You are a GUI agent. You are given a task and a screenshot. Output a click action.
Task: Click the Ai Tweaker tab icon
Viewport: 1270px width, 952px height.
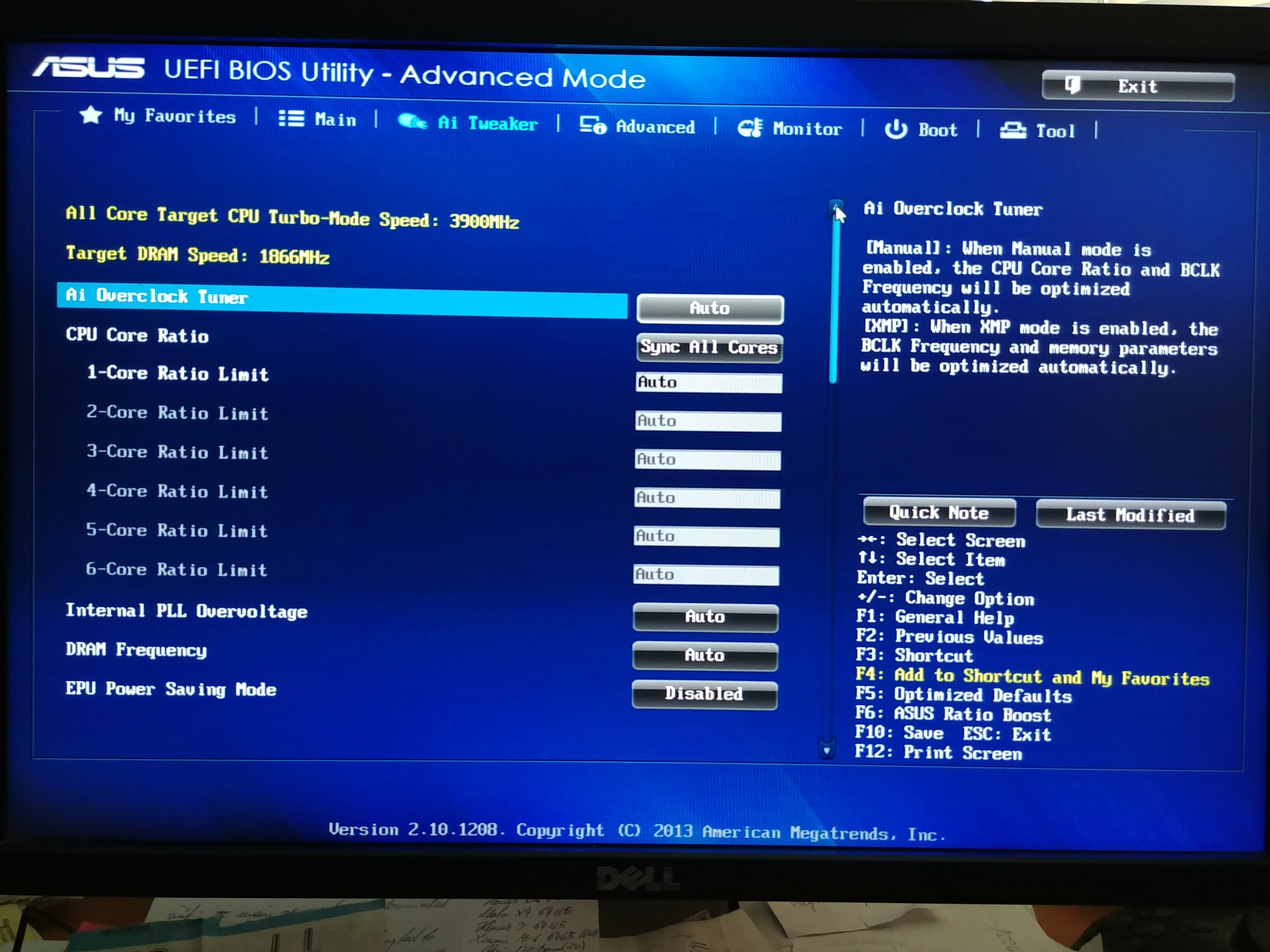[x=412, y=122]
